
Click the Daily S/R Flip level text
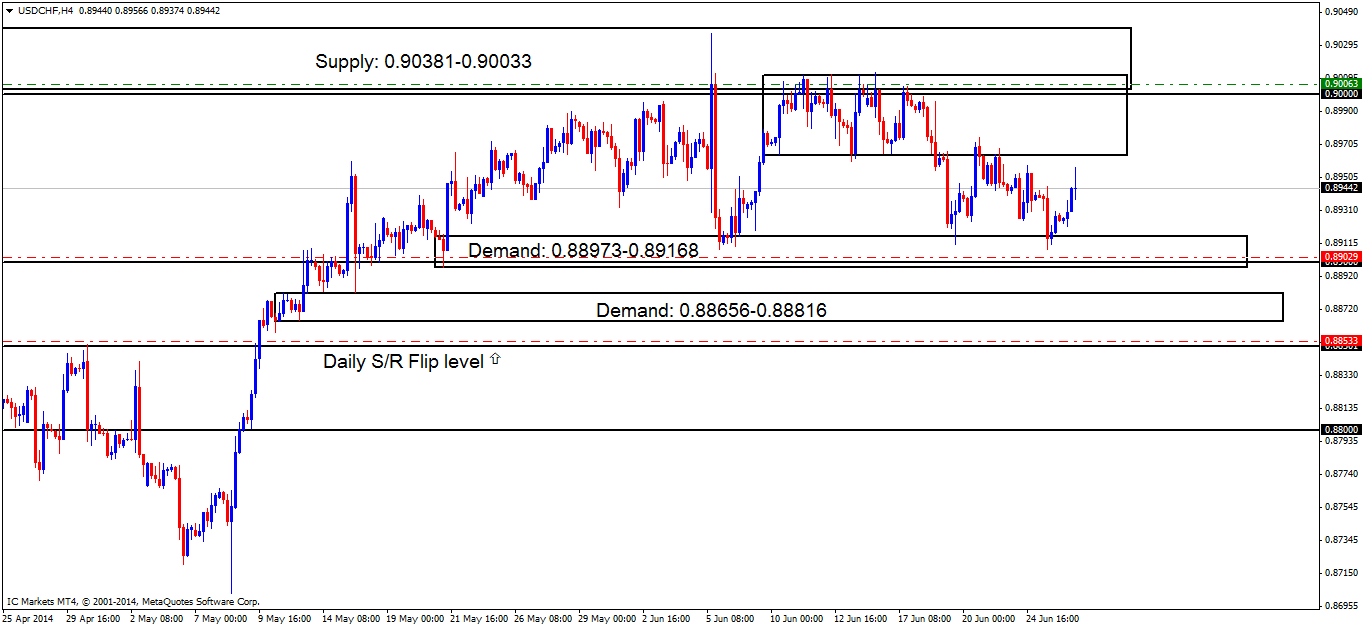[403, 361]
